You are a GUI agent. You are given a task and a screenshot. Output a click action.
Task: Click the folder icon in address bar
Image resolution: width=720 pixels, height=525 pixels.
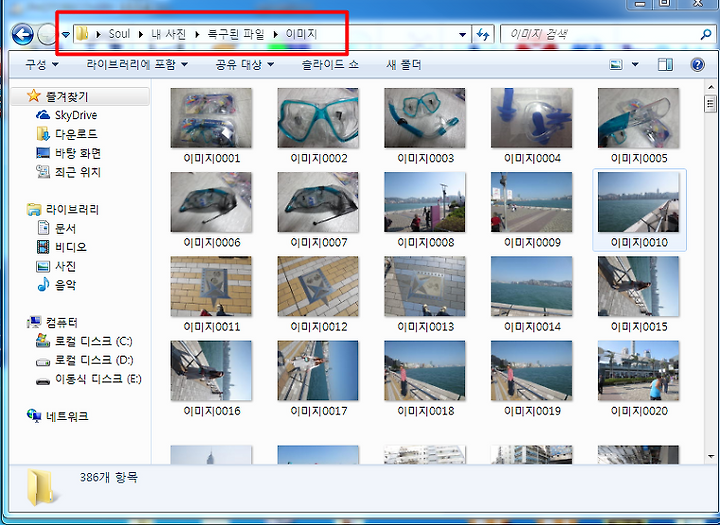pos(82,34)
